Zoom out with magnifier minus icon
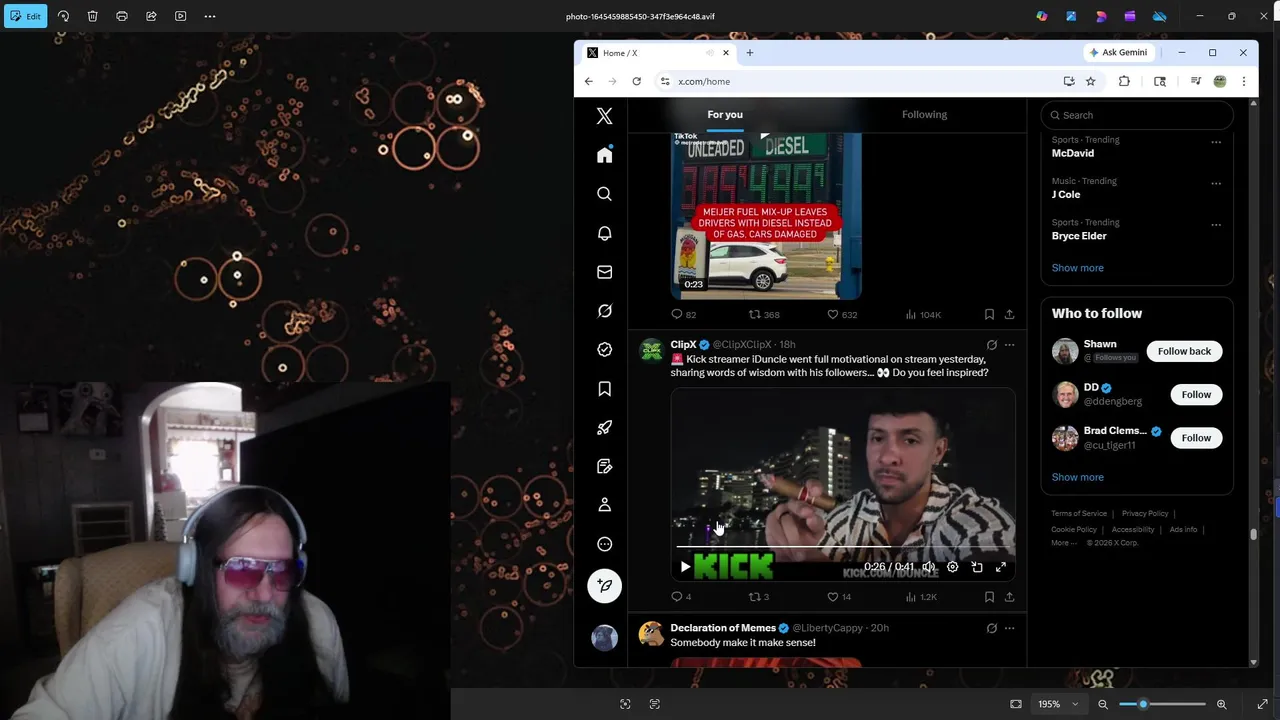 pyautogui.click(x=1103, y=704)
